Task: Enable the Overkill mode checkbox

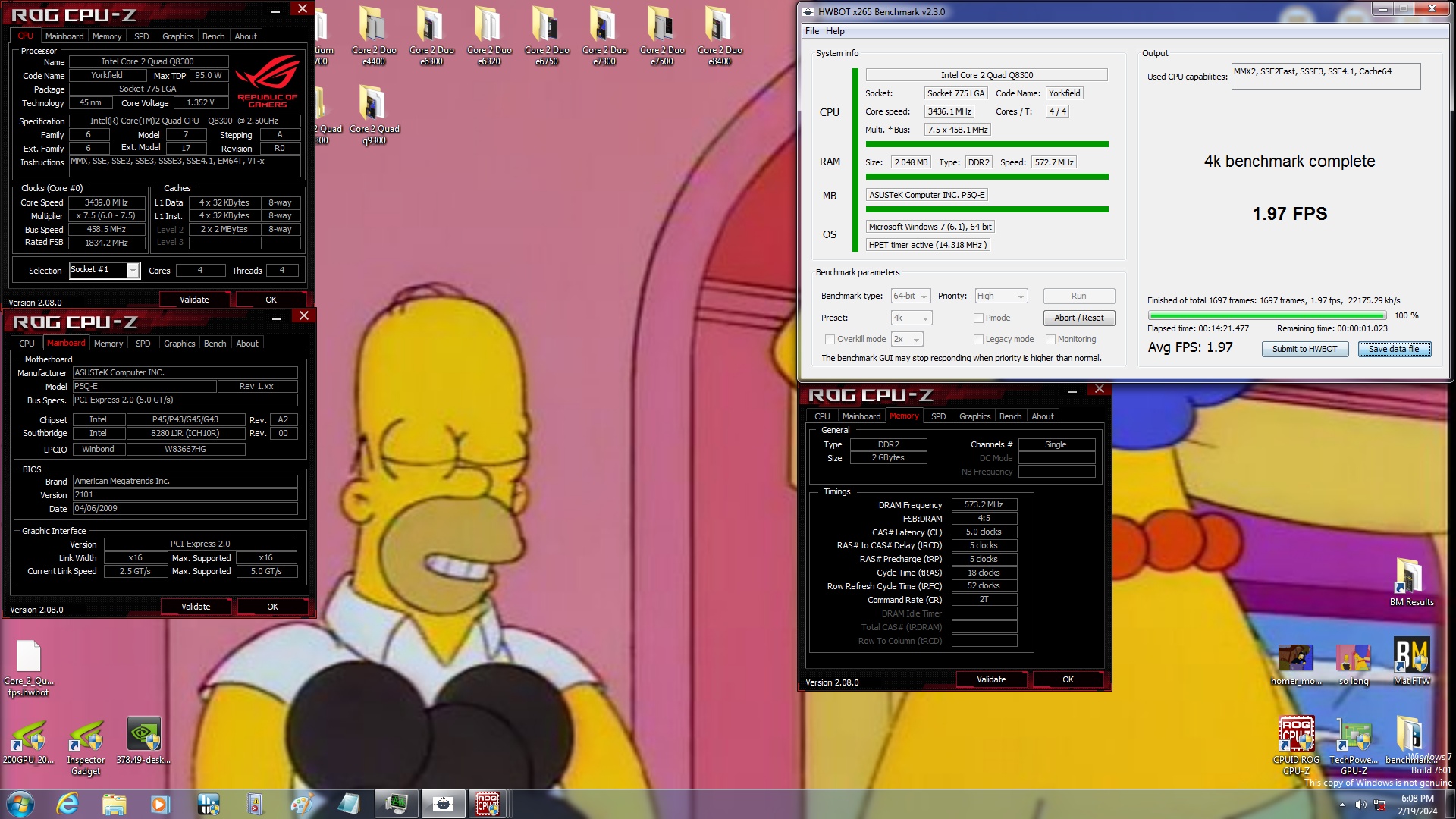Action: [x=830, y=340]
